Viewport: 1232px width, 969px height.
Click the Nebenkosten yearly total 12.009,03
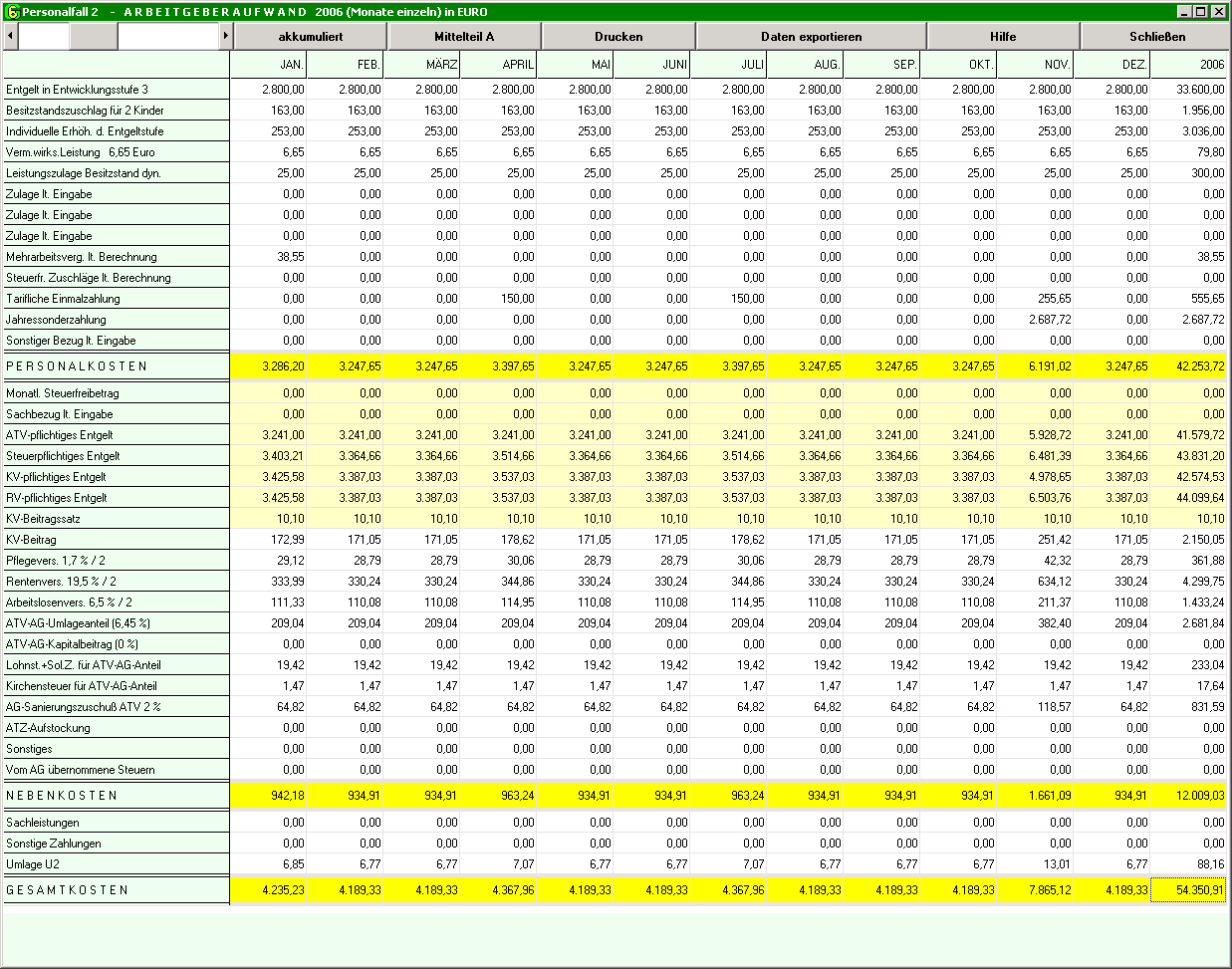[1189, 796]
